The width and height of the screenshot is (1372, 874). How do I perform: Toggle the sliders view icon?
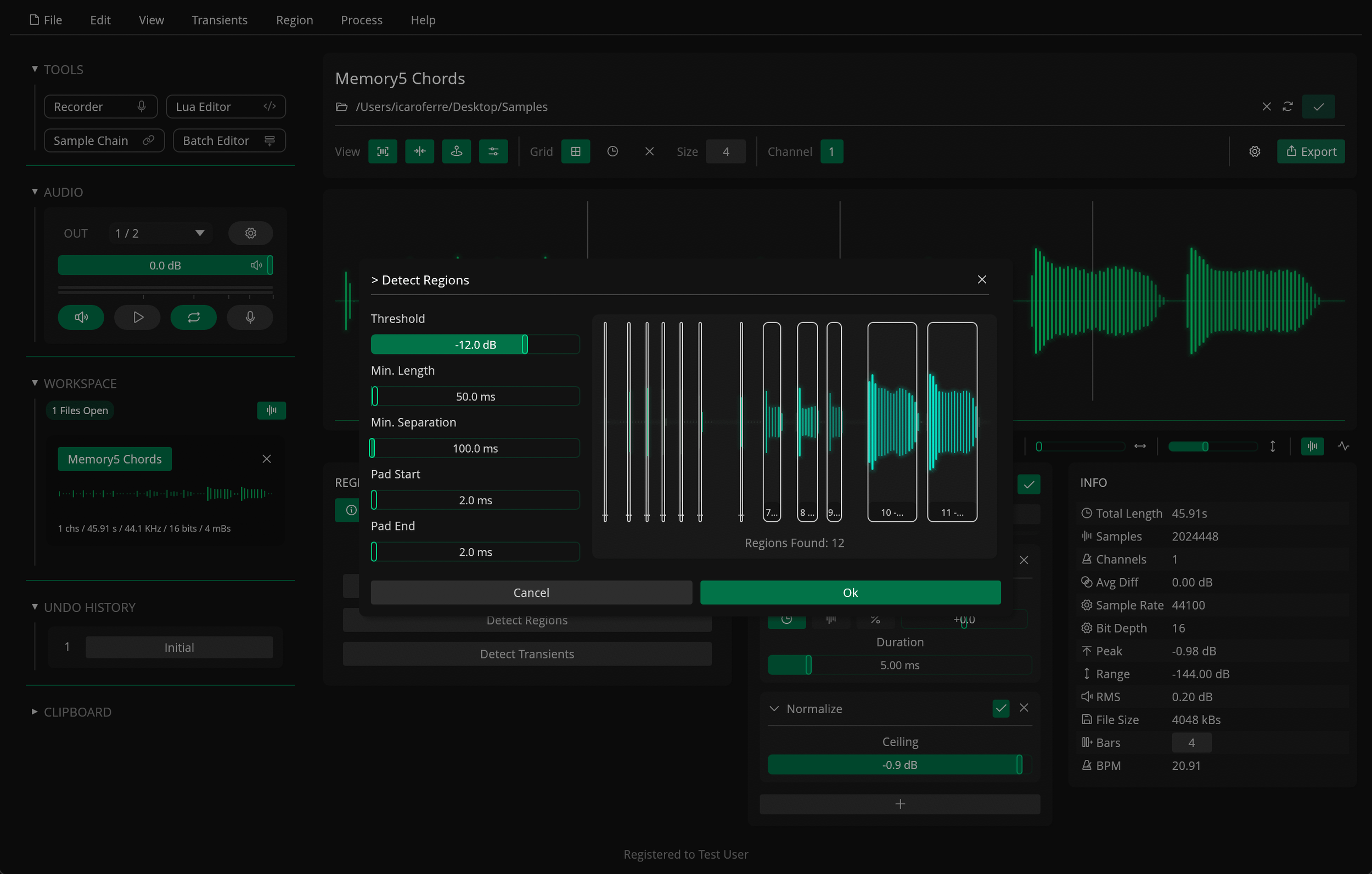click(493, 151)
